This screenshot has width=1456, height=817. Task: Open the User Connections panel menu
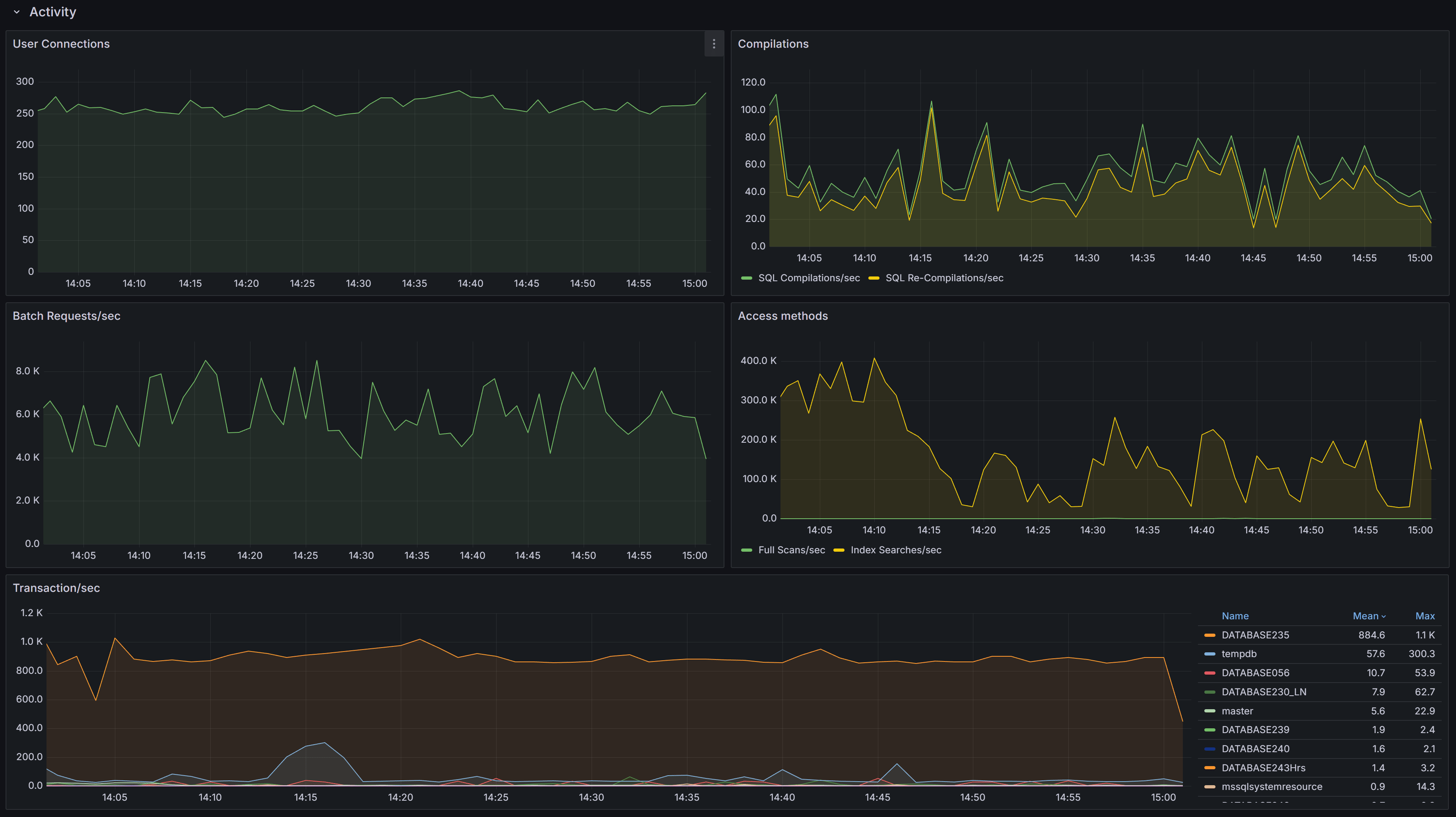click(x=714, y=44)
